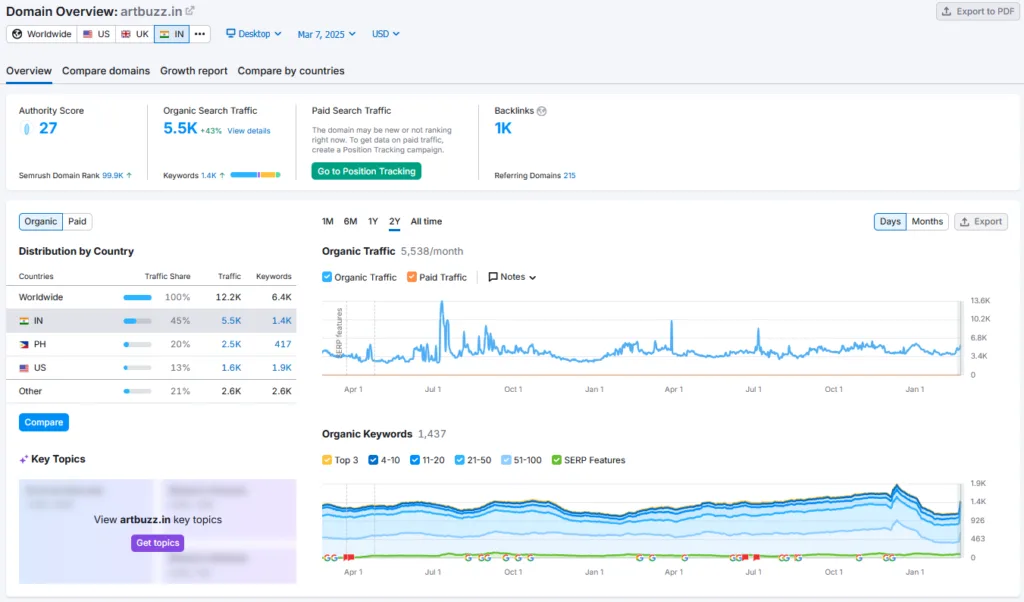Screen dimensions: 1024x602
Task: Select the Paid tab
Action: point(77,221)
